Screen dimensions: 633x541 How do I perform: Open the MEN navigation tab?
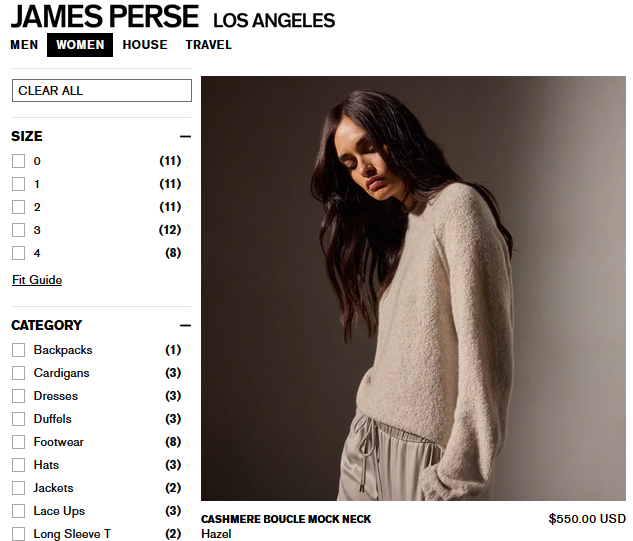[24, 45]
